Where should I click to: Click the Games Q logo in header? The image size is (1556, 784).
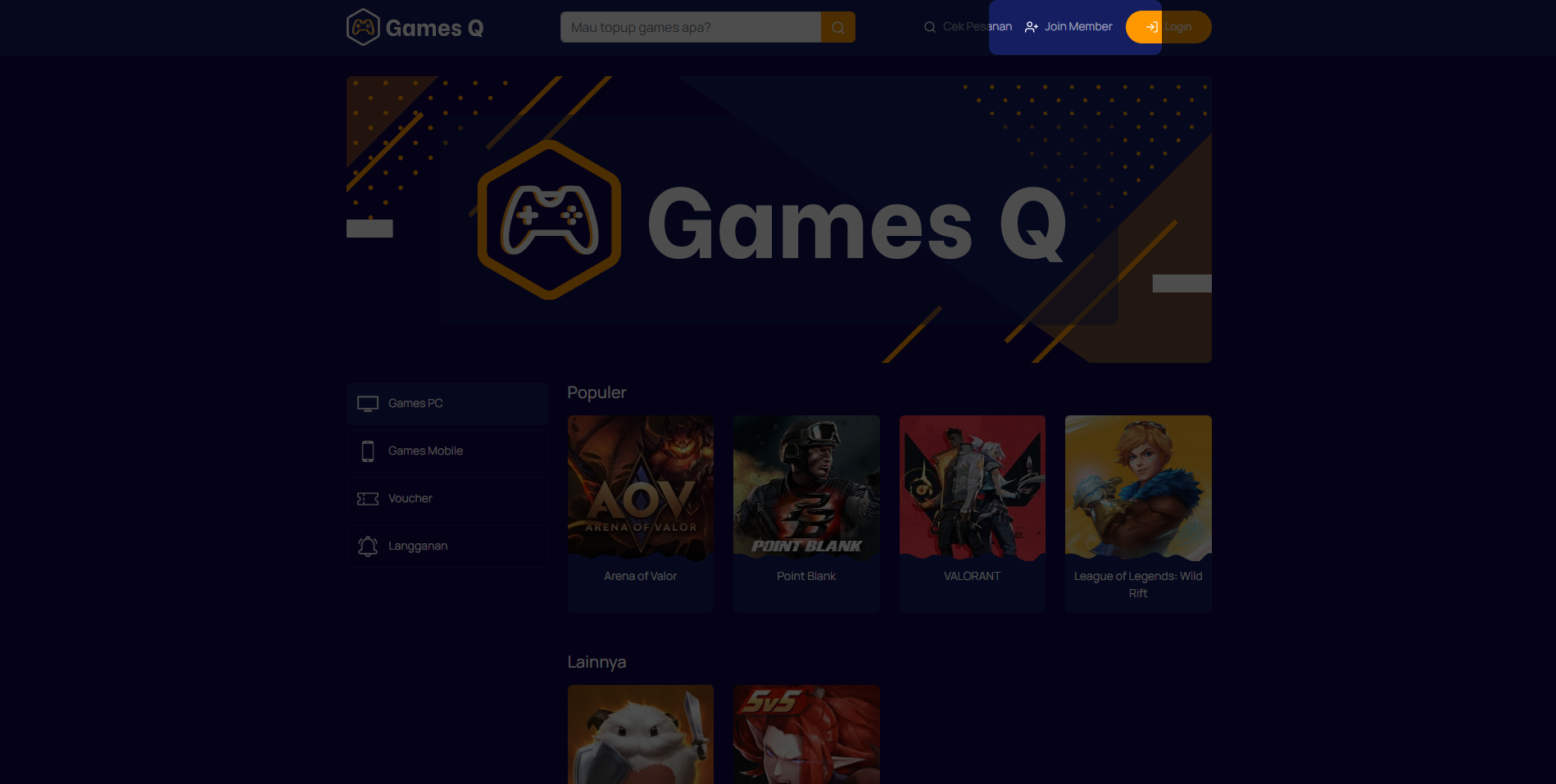coord(415,27)
